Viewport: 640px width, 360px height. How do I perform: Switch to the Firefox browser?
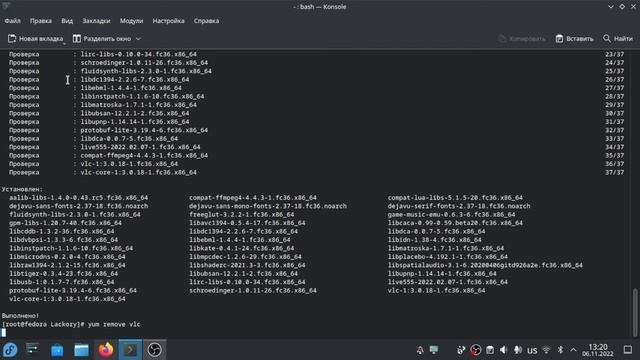point(106,350)
